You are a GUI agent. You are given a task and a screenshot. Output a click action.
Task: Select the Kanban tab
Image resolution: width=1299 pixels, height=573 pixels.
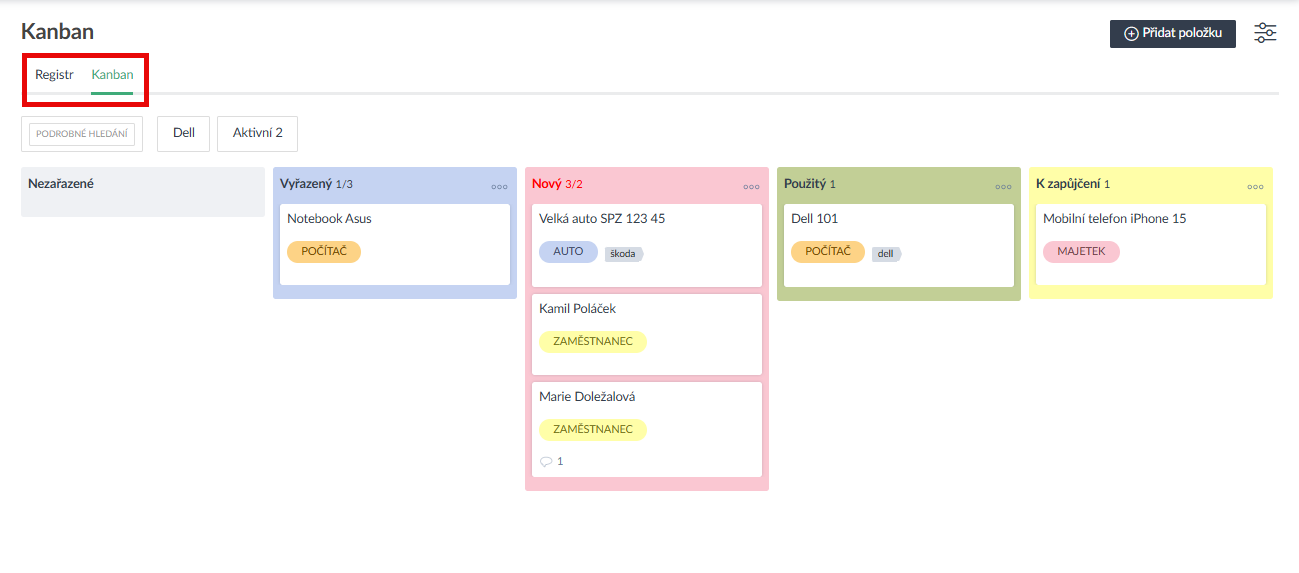tap(112, 75)
